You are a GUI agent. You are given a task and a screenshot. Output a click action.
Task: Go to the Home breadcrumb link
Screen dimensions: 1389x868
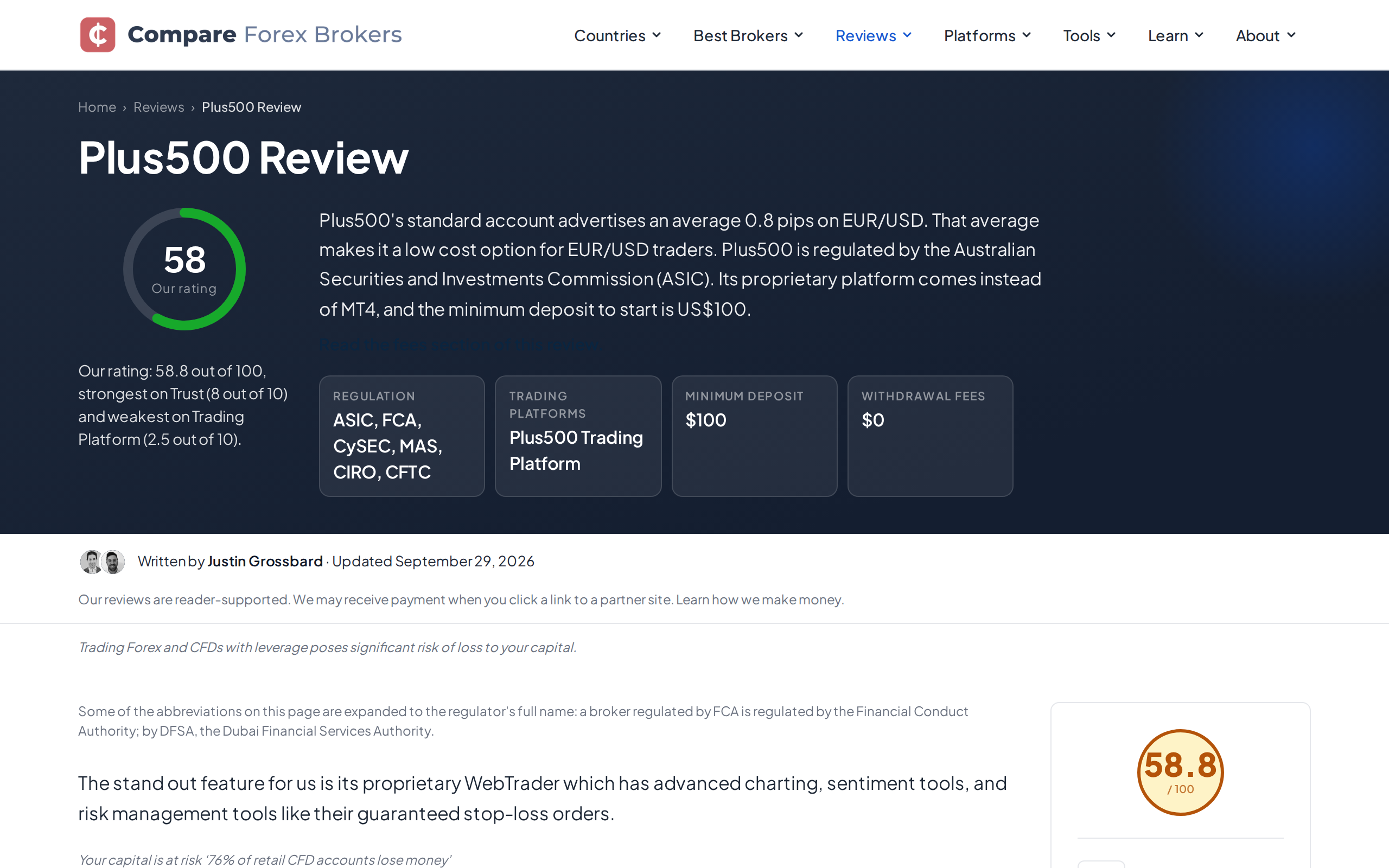click(x=97, y=107)
